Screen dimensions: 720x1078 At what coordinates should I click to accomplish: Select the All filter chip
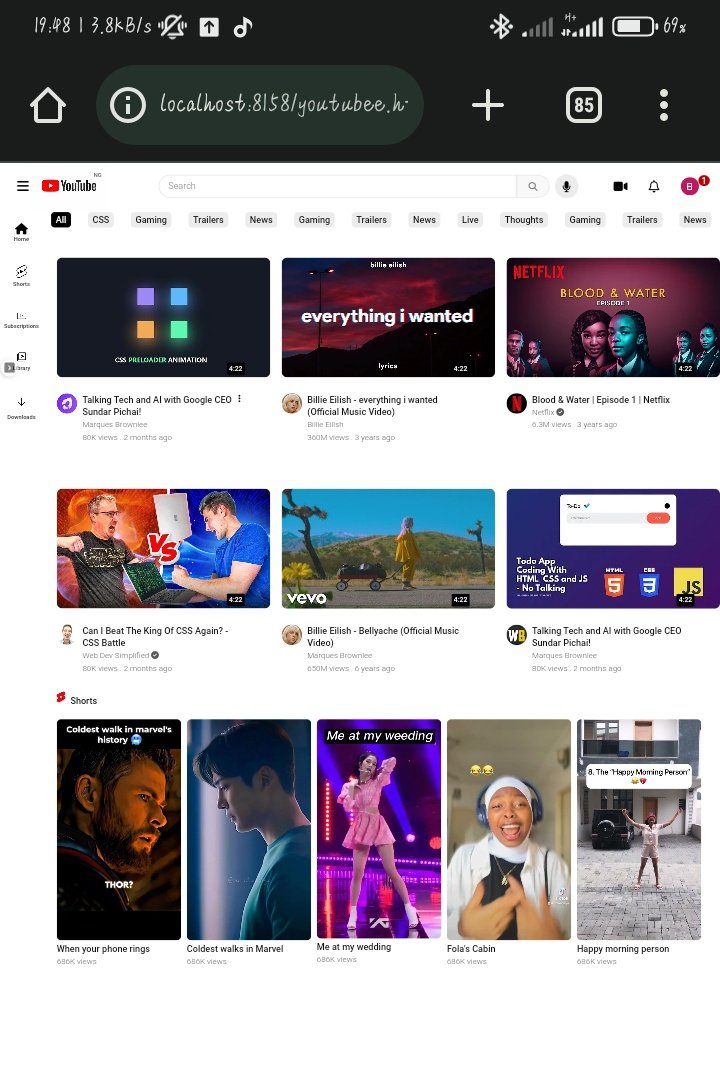[61, 220]
